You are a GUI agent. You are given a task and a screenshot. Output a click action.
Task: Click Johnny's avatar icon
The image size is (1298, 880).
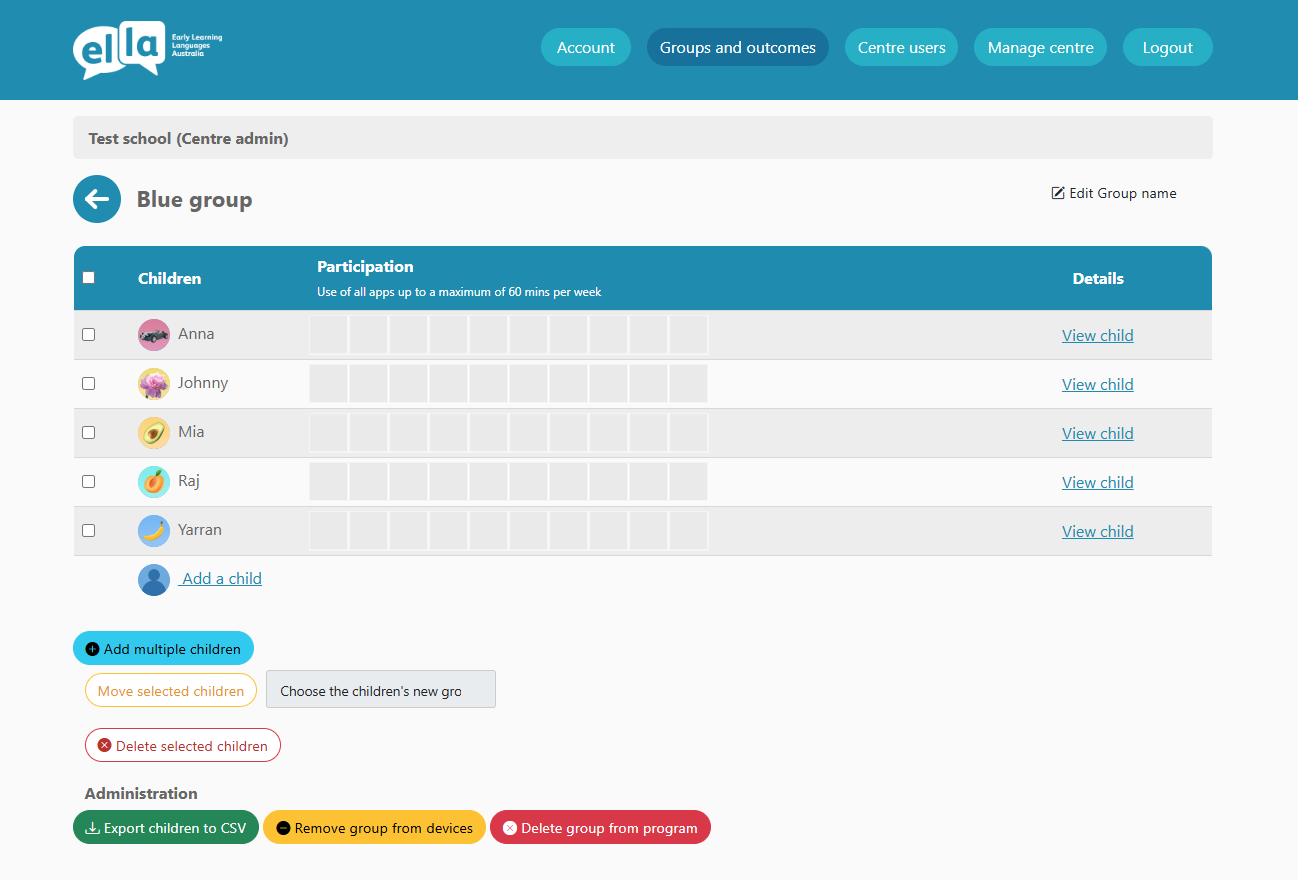pos(154,384)
